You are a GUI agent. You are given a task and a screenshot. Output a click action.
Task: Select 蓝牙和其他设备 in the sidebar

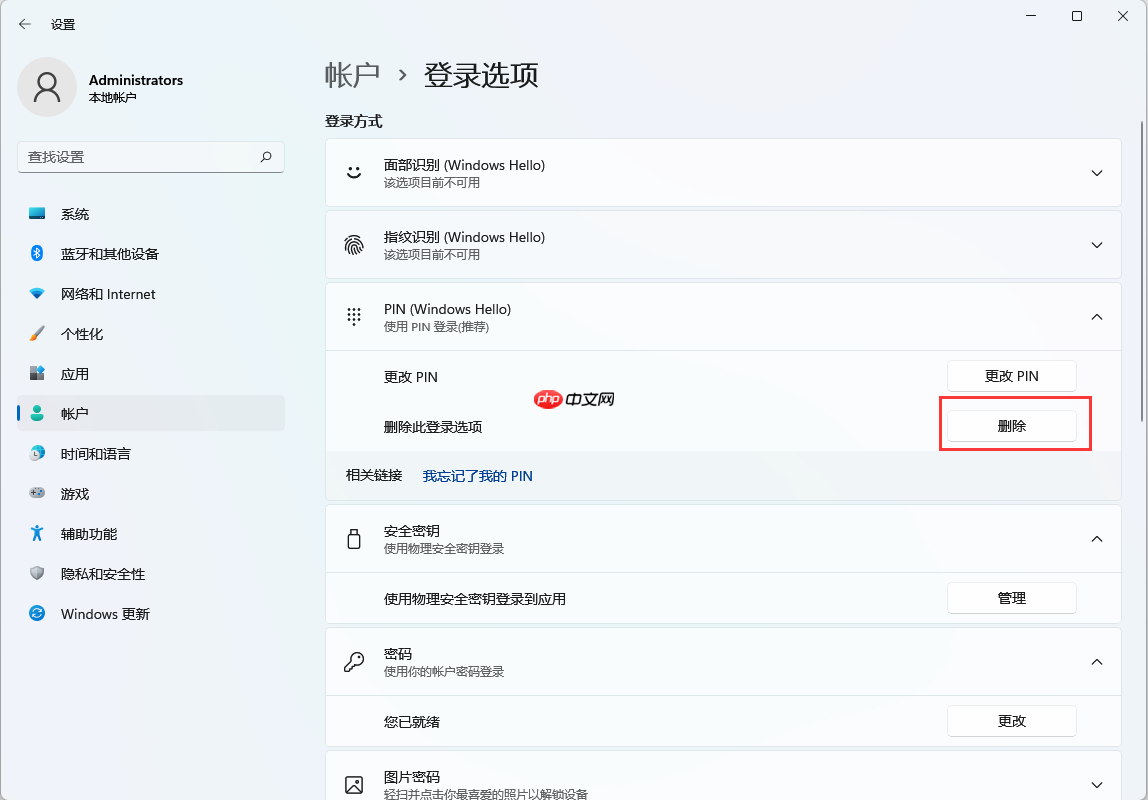pyautogui.click(x=108, y=253)
